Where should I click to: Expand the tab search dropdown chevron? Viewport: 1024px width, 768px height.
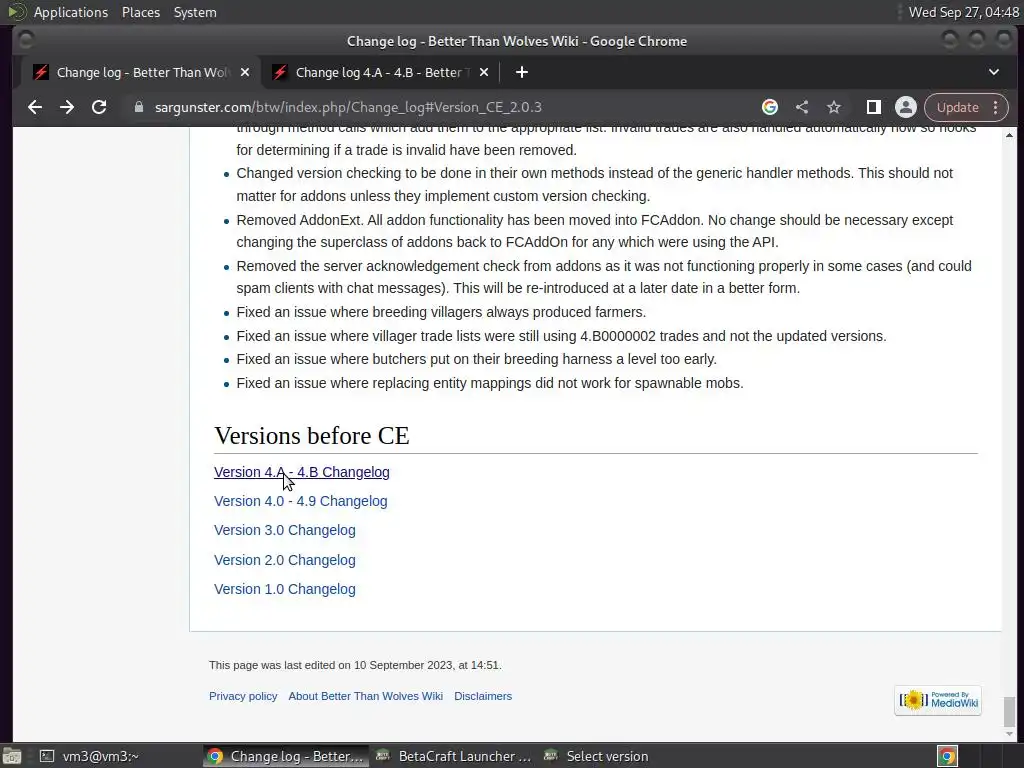994,72
